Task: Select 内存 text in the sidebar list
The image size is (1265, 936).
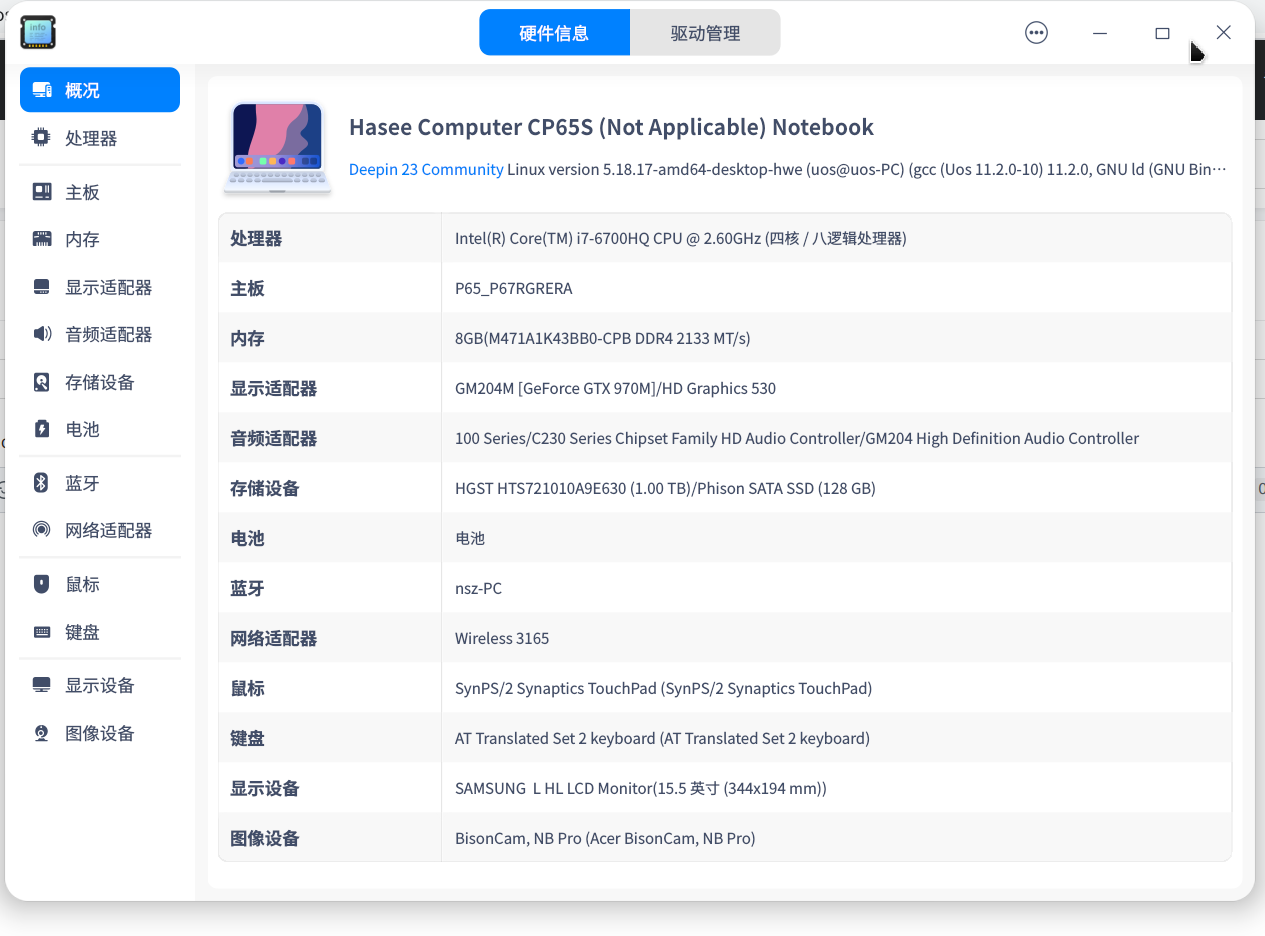Action: tap(82, 239)
